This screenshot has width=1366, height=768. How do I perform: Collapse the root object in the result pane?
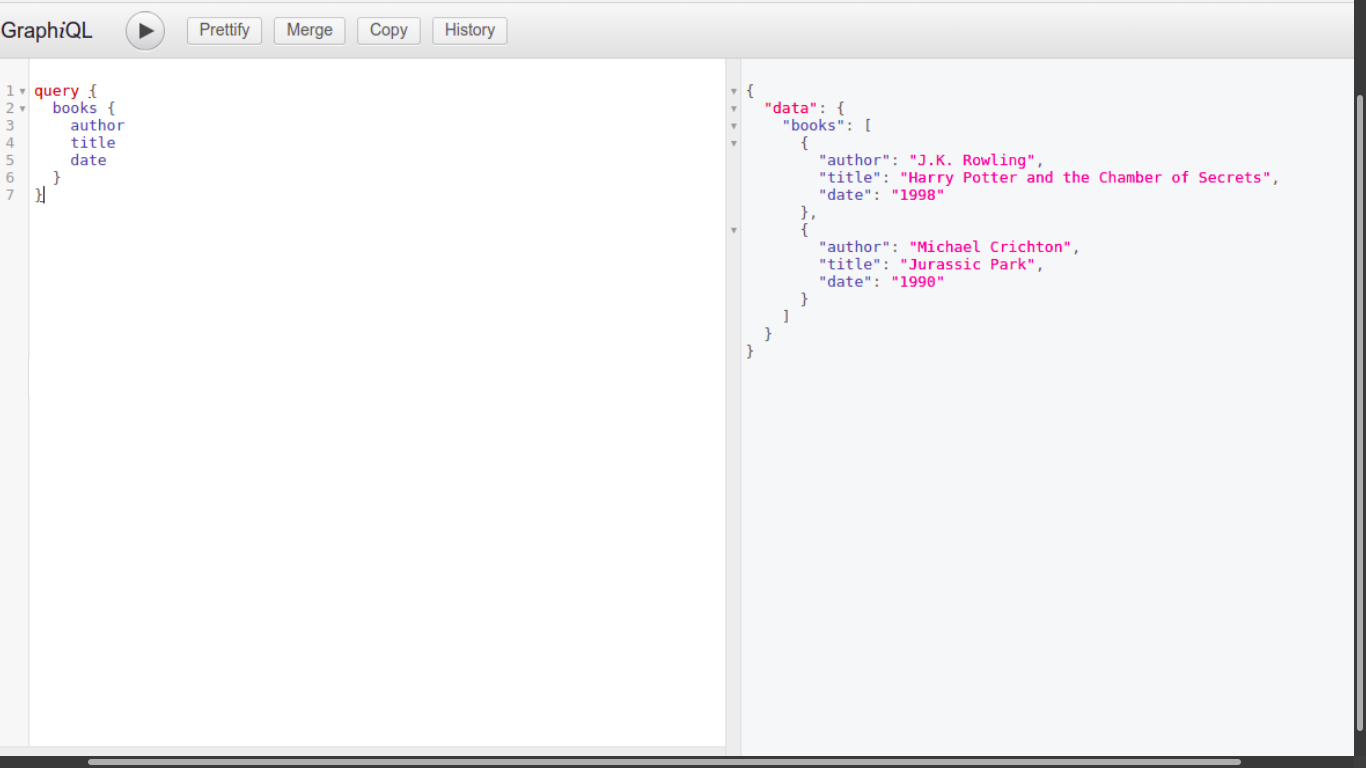point(733,91)
